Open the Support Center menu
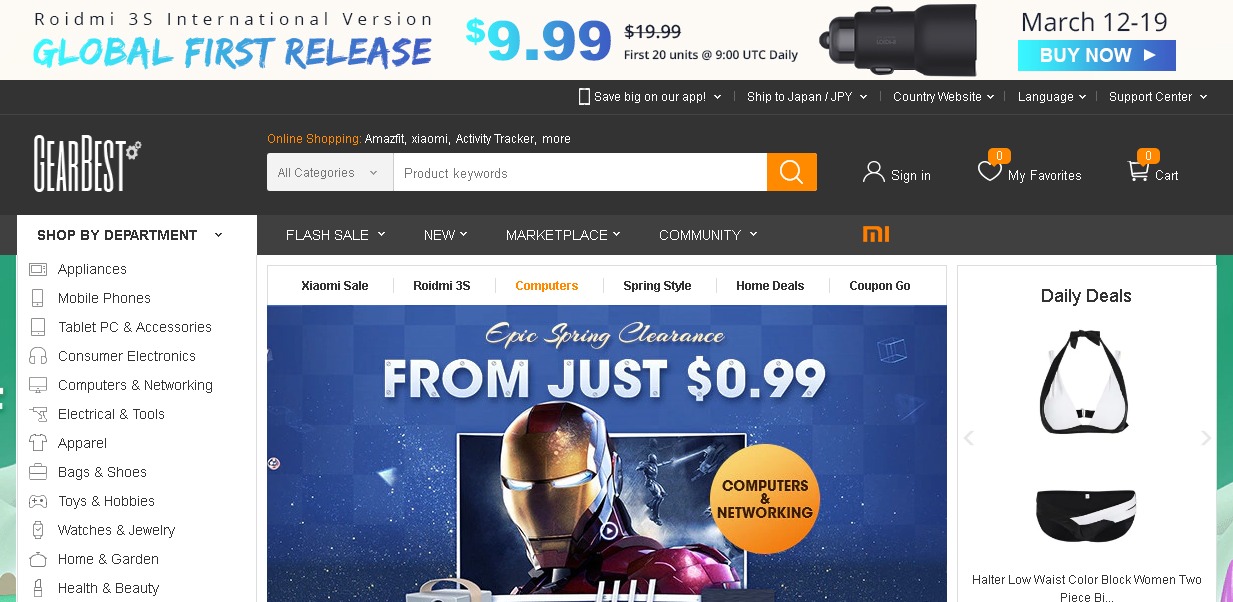This screenshot has width=1233, height=602. pyautogui.click(x=1158, y=97)
